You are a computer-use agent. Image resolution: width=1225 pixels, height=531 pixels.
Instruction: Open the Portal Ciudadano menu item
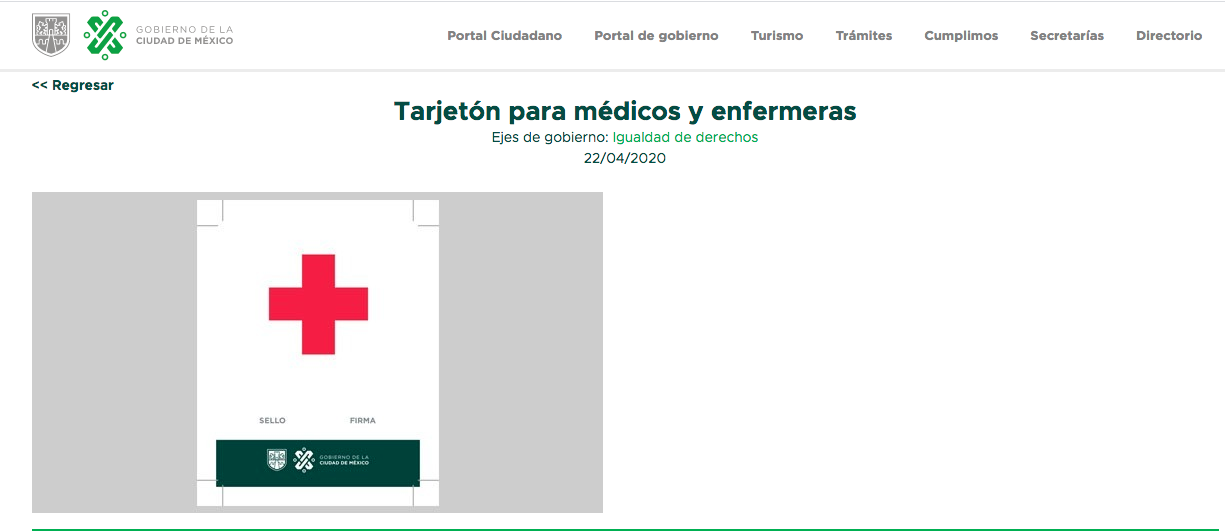point(504,36)
